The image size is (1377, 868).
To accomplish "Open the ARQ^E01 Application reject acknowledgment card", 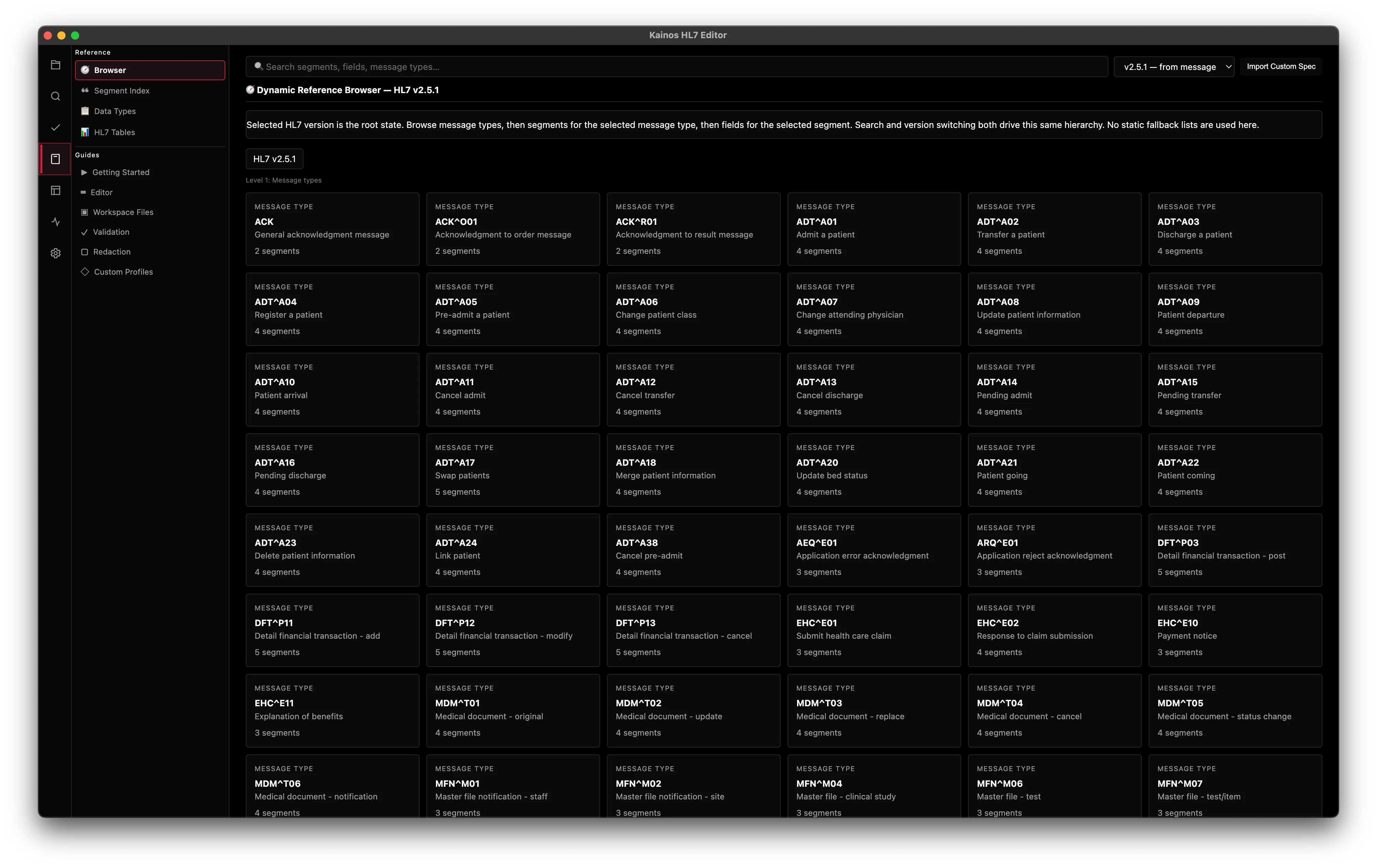I will pos(1054,550).
